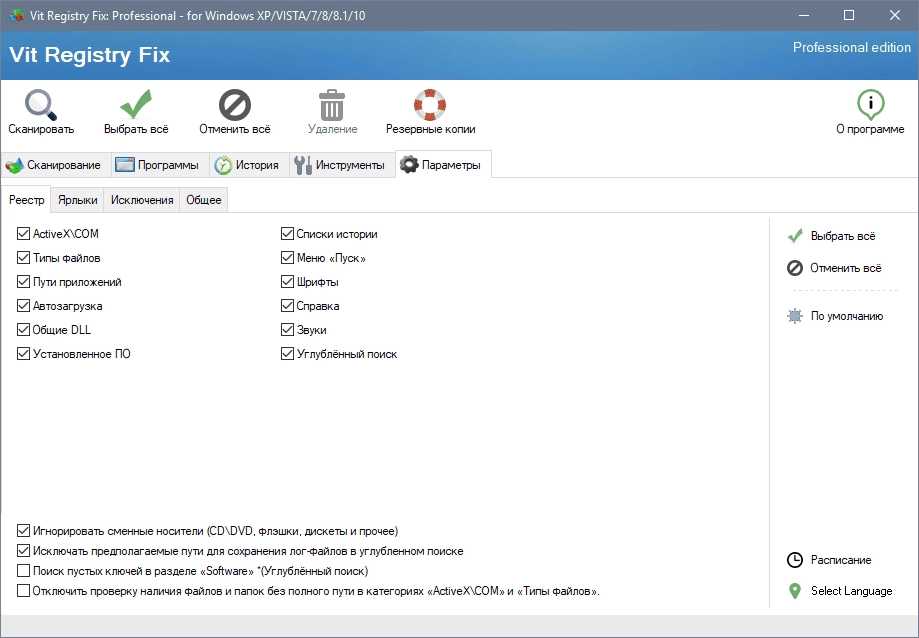Toggle the Типы файлов checkbox
919x638 pixels.
[23, 258]
